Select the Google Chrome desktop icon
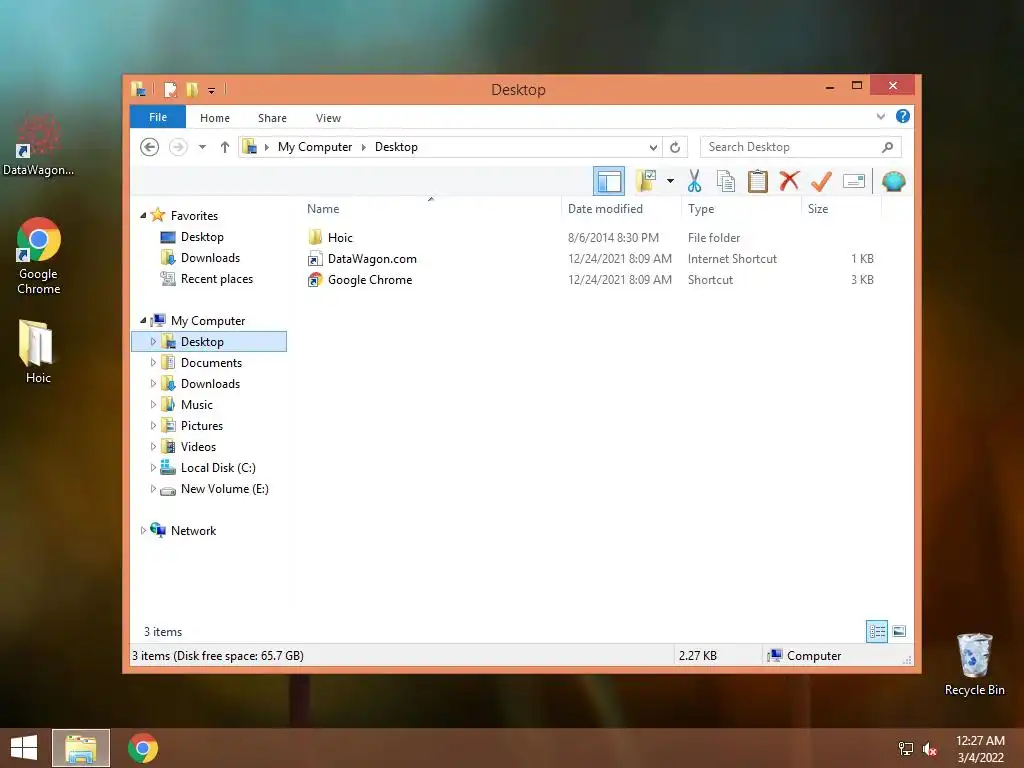Screen dimensions: 1024x768 coord(39,255)
